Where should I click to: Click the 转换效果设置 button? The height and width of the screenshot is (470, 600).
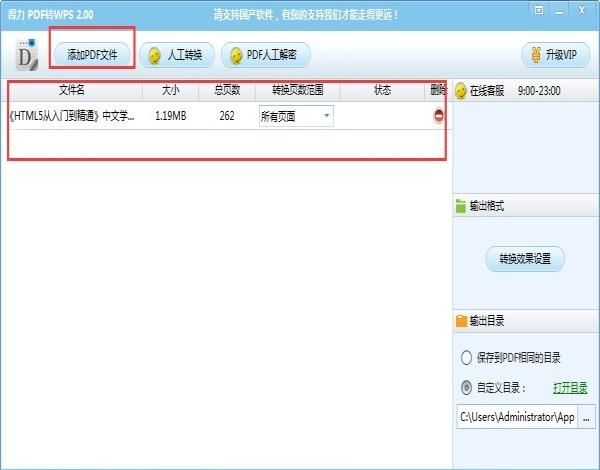pyautogui.click(x=525, y=259)
